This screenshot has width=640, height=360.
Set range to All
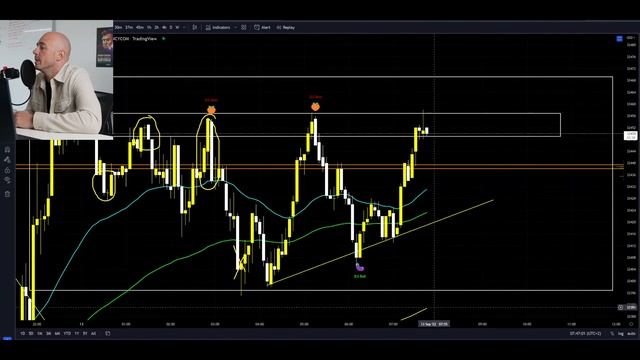point(93,333)
